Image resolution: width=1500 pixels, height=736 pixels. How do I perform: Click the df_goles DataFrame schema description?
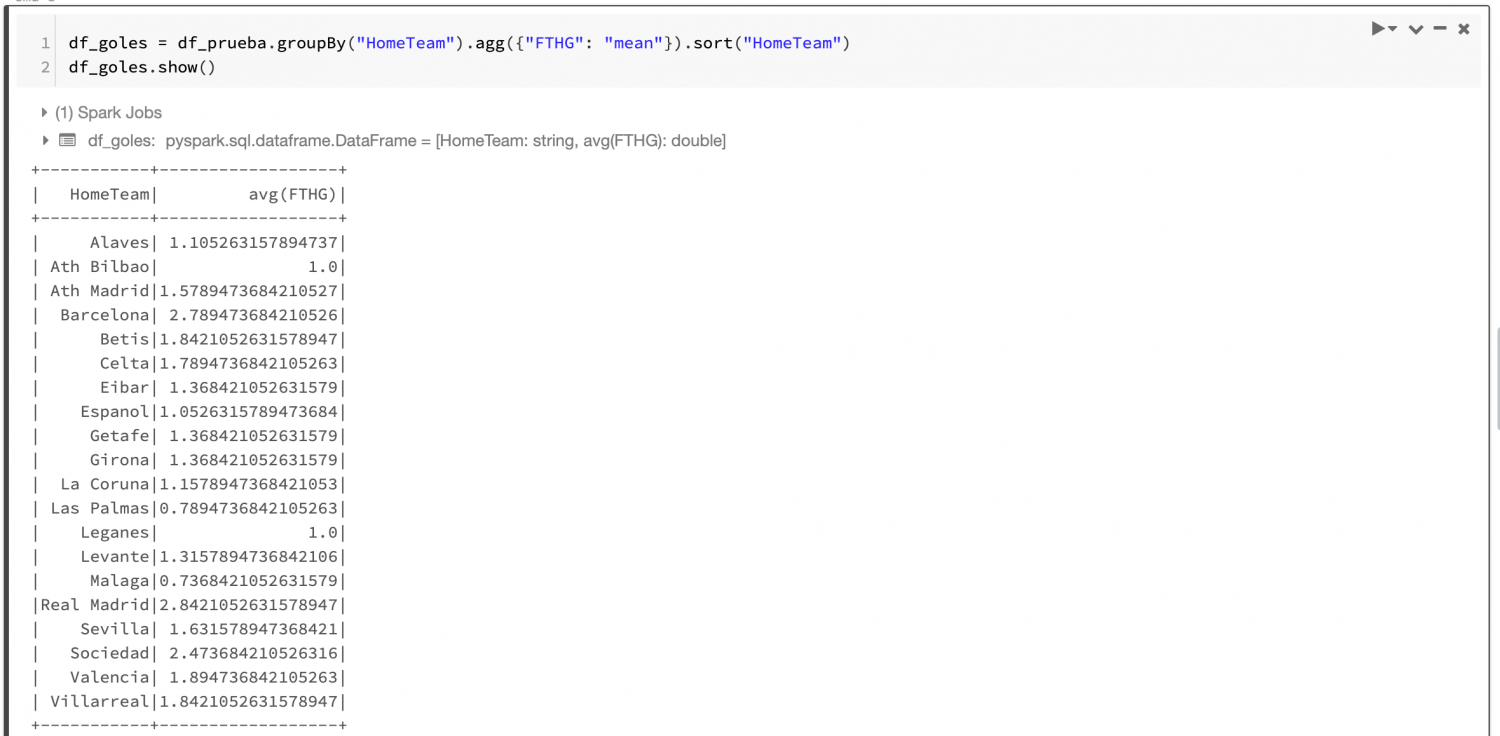point(446,141)
